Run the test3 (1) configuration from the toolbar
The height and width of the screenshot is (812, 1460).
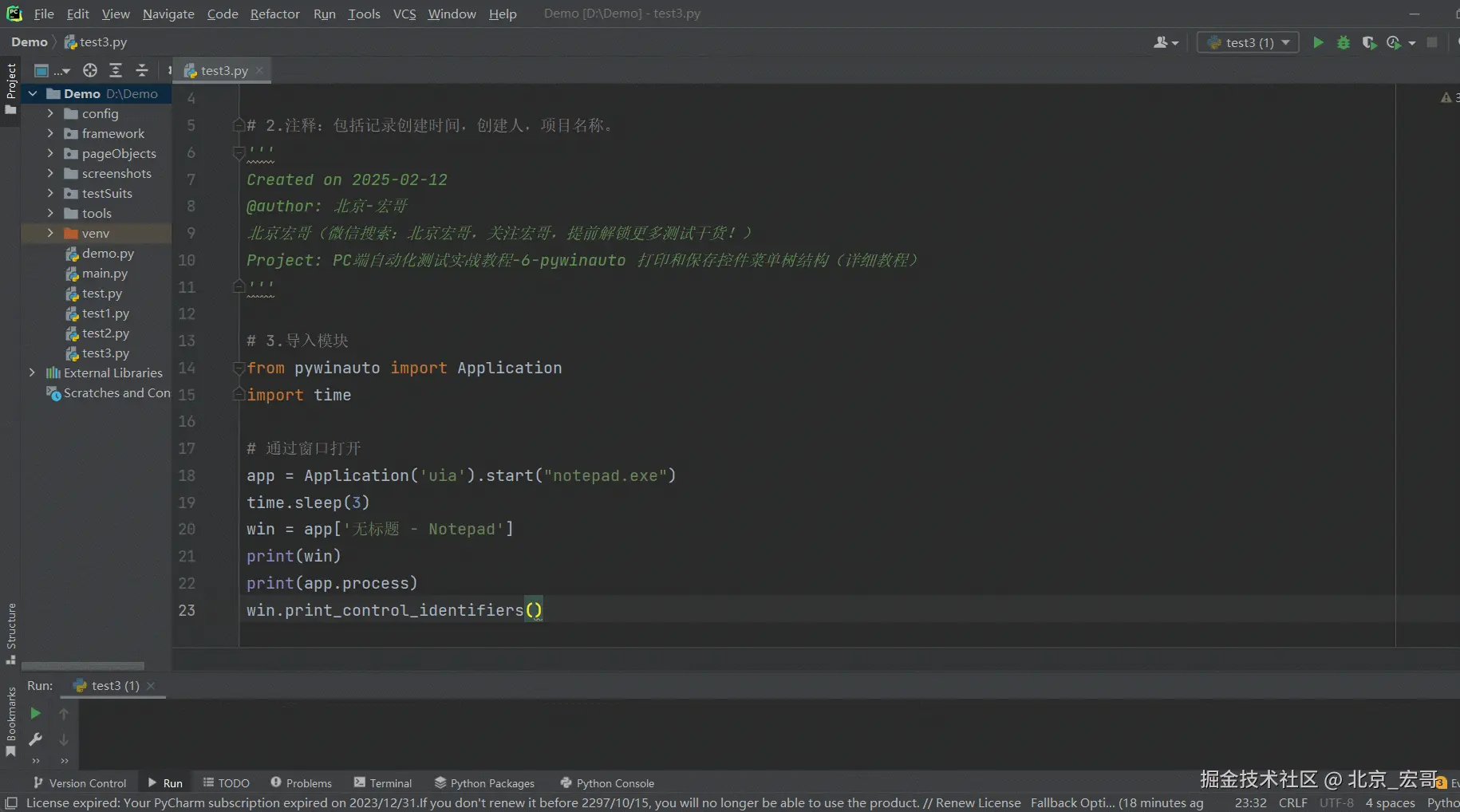pos(1318,42)
